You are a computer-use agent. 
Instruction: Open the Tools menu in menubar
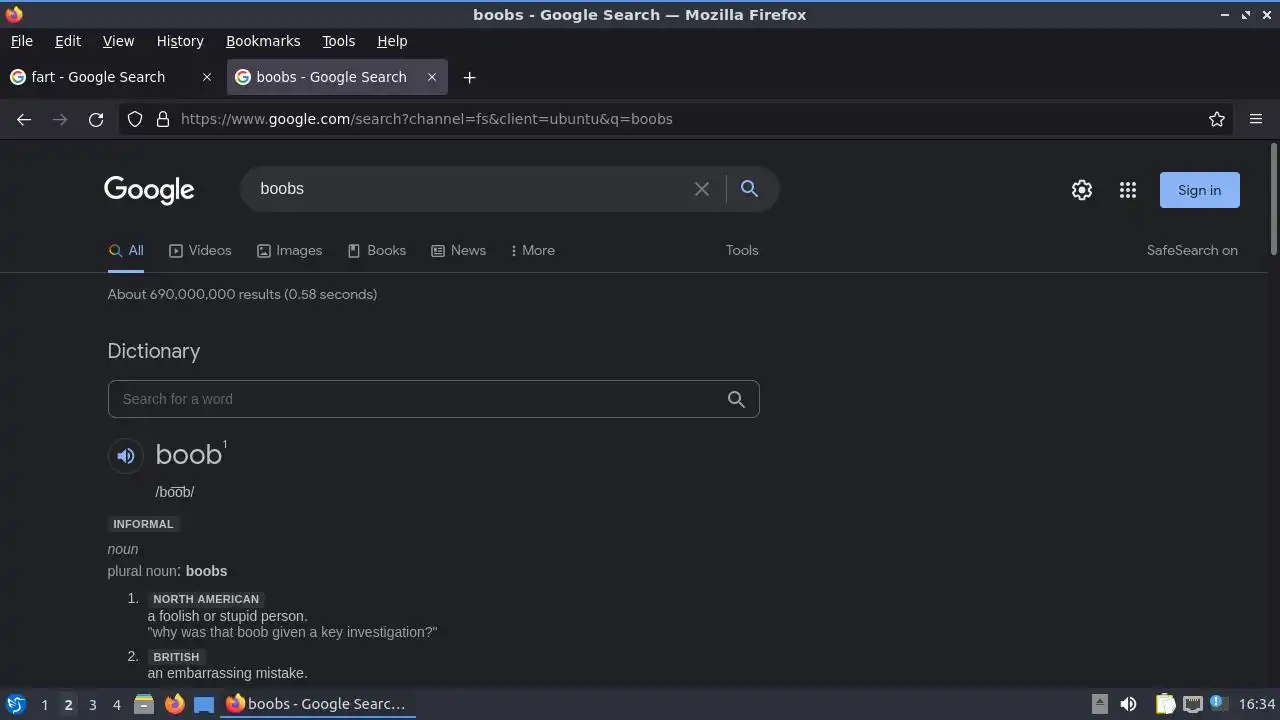point(338,41)
